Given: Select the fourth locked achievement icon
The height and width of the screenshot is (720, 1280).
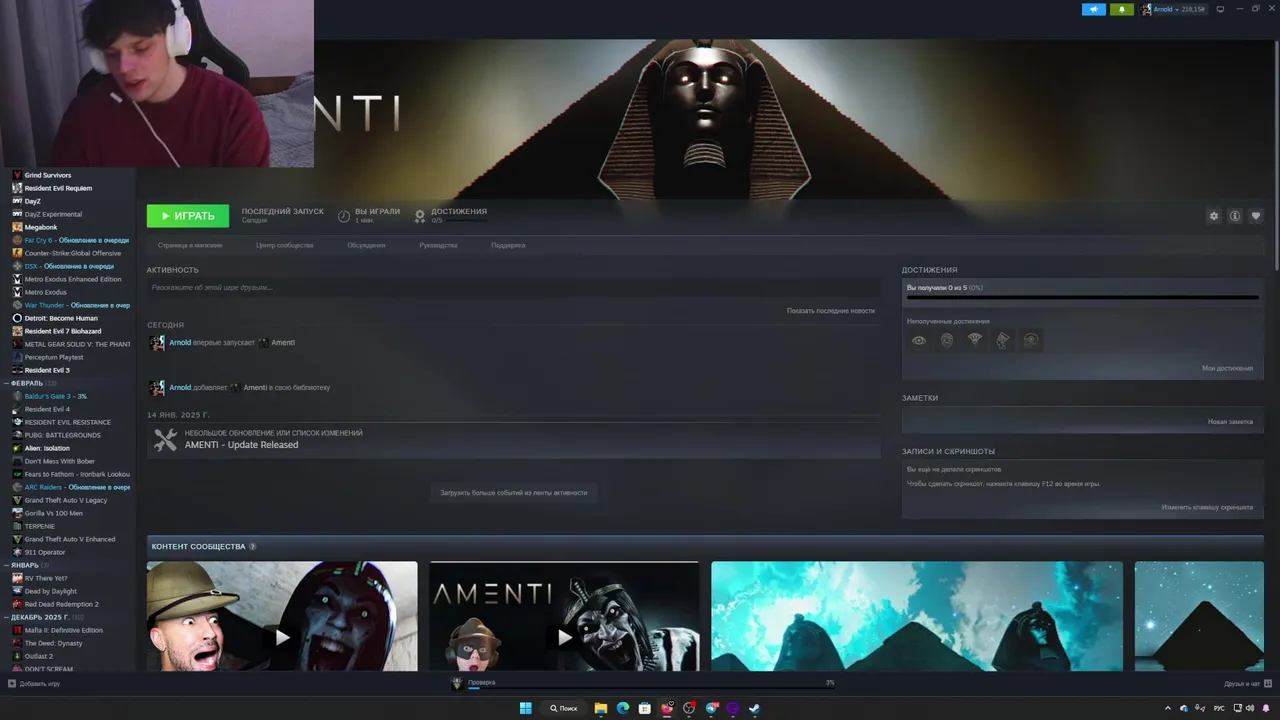Looking at the screenshot, I should click(1003, 340).
